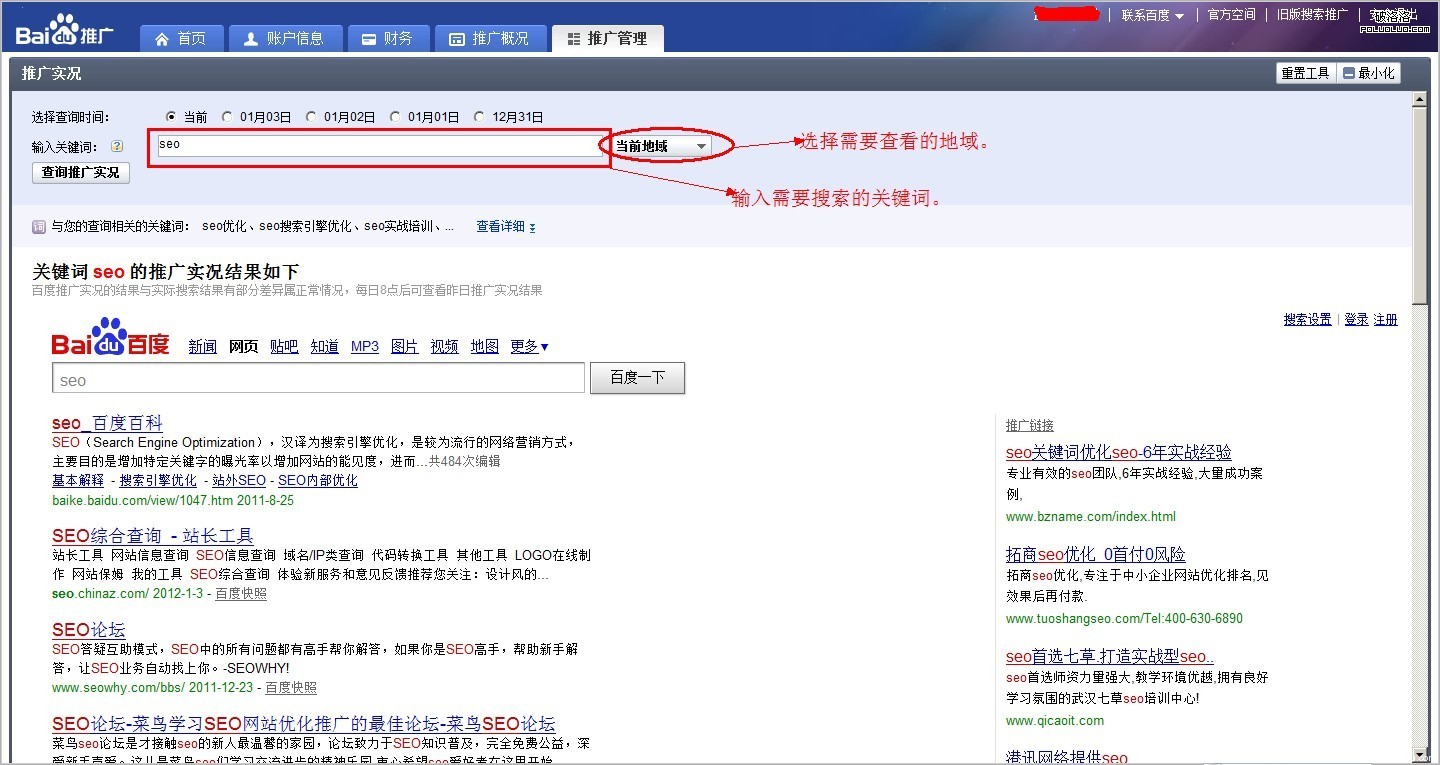This screenshot has height=765, width=1440.
Task: Select the 12月31日 radio button
Action: 479,117
